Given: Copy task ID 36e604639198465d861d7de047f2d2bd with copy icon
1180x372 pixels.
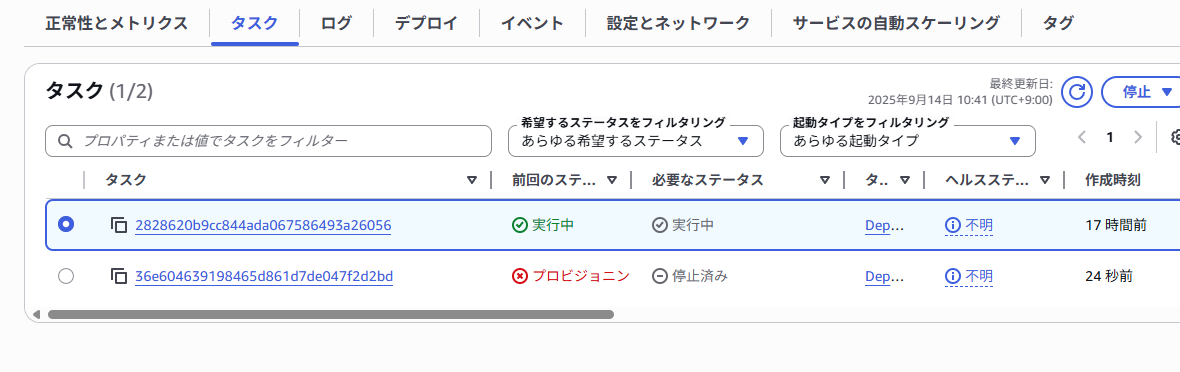Looking at the screenshot, I should point(119,276).
